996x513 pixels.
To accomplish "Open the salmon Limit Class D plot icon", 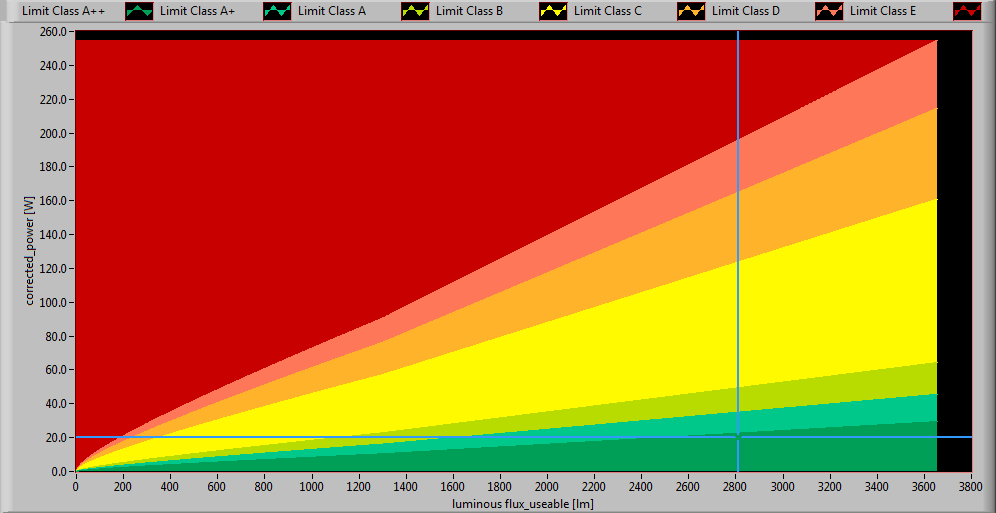I will coord(828,11).
